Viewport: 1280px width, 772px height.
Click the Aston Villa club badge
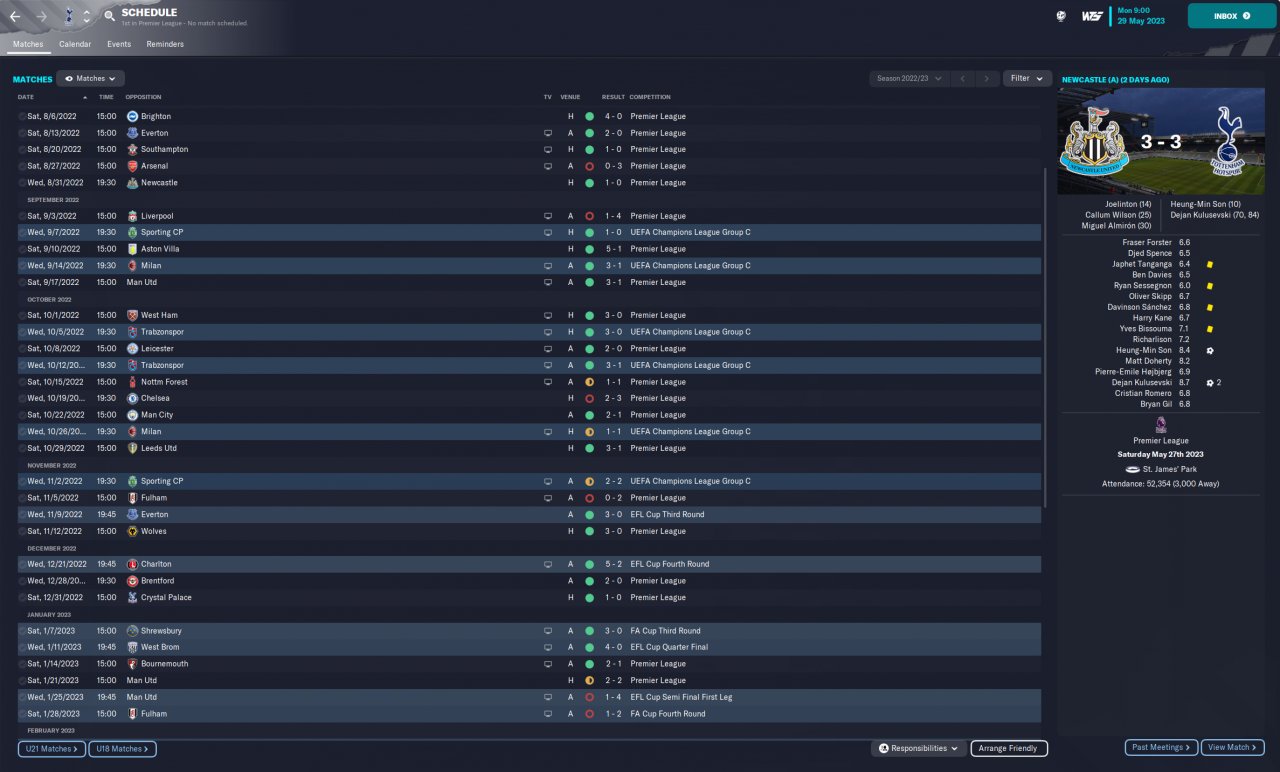(x=132, y=249)
